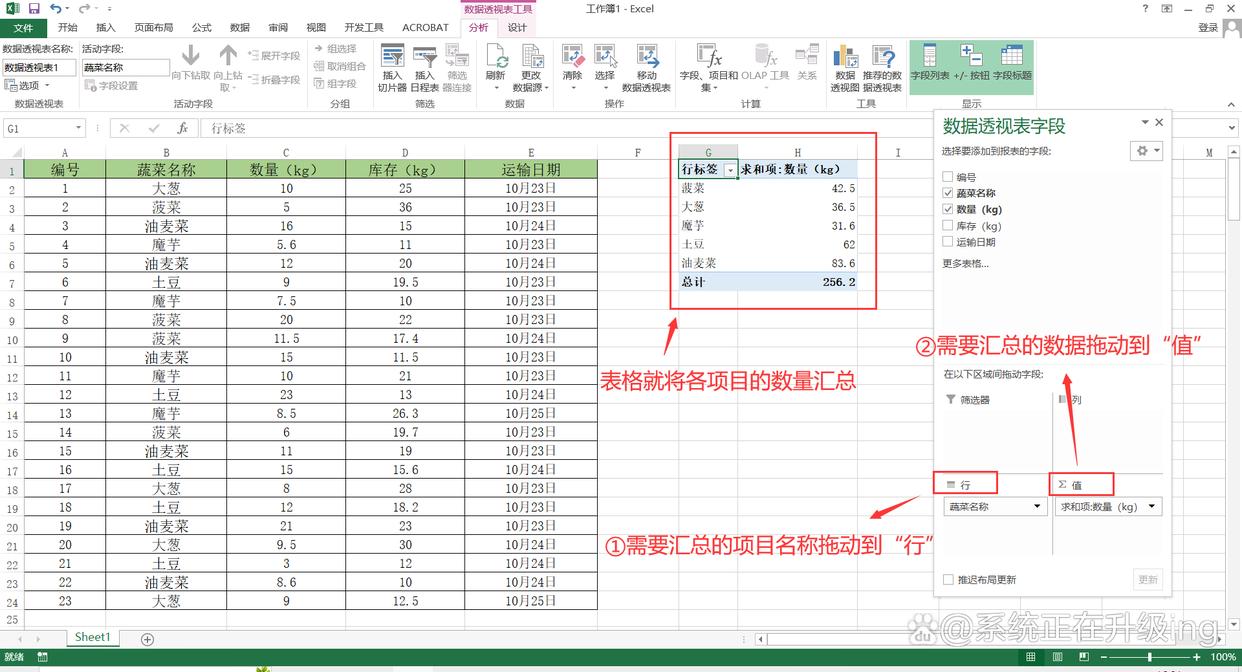The image size is (1242, 672).
Task: Click the Ribbon Display Options icon
Action: point(1167,9)
